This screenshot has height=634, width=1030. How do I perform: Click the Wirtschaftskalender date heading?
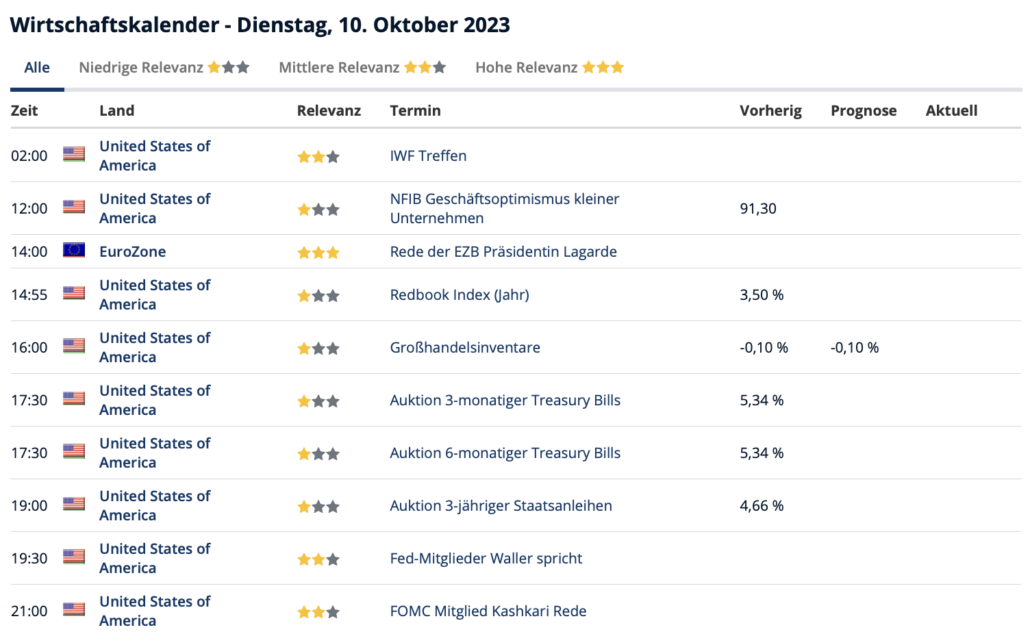[x=260, y=25]
